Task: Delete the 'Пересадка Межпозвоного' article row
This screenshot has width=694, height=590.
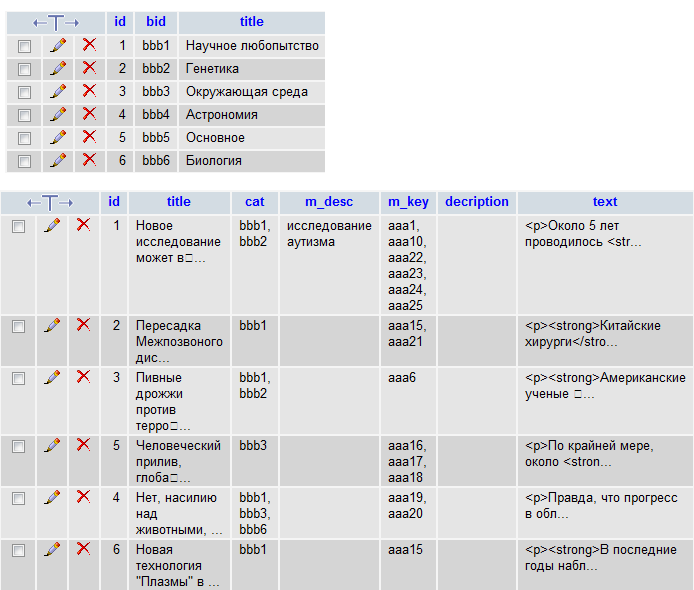Action: (x=83, y=325)
